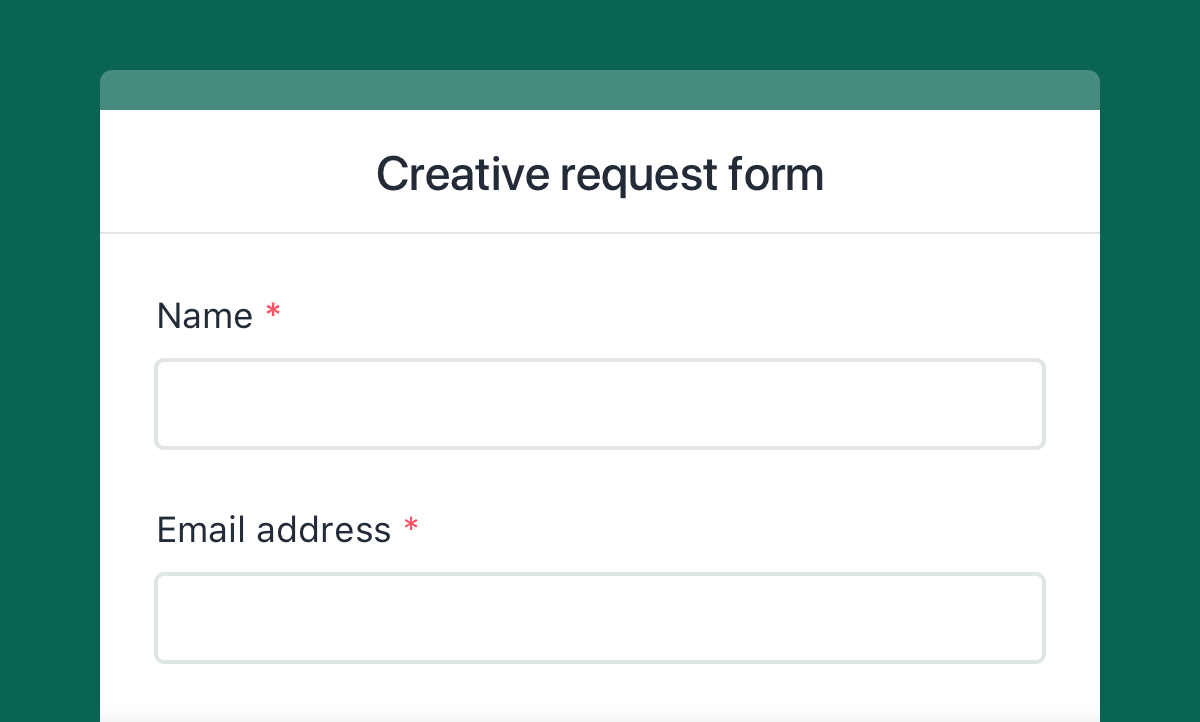This screenshot has height=722, width=1200.
Task: Click inside the Email address input field
Action: point(600,617)
